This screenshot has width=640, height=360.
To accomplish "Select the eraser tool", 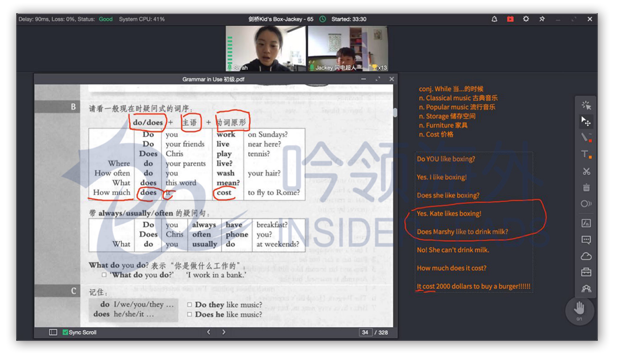I will pos(586,204).
